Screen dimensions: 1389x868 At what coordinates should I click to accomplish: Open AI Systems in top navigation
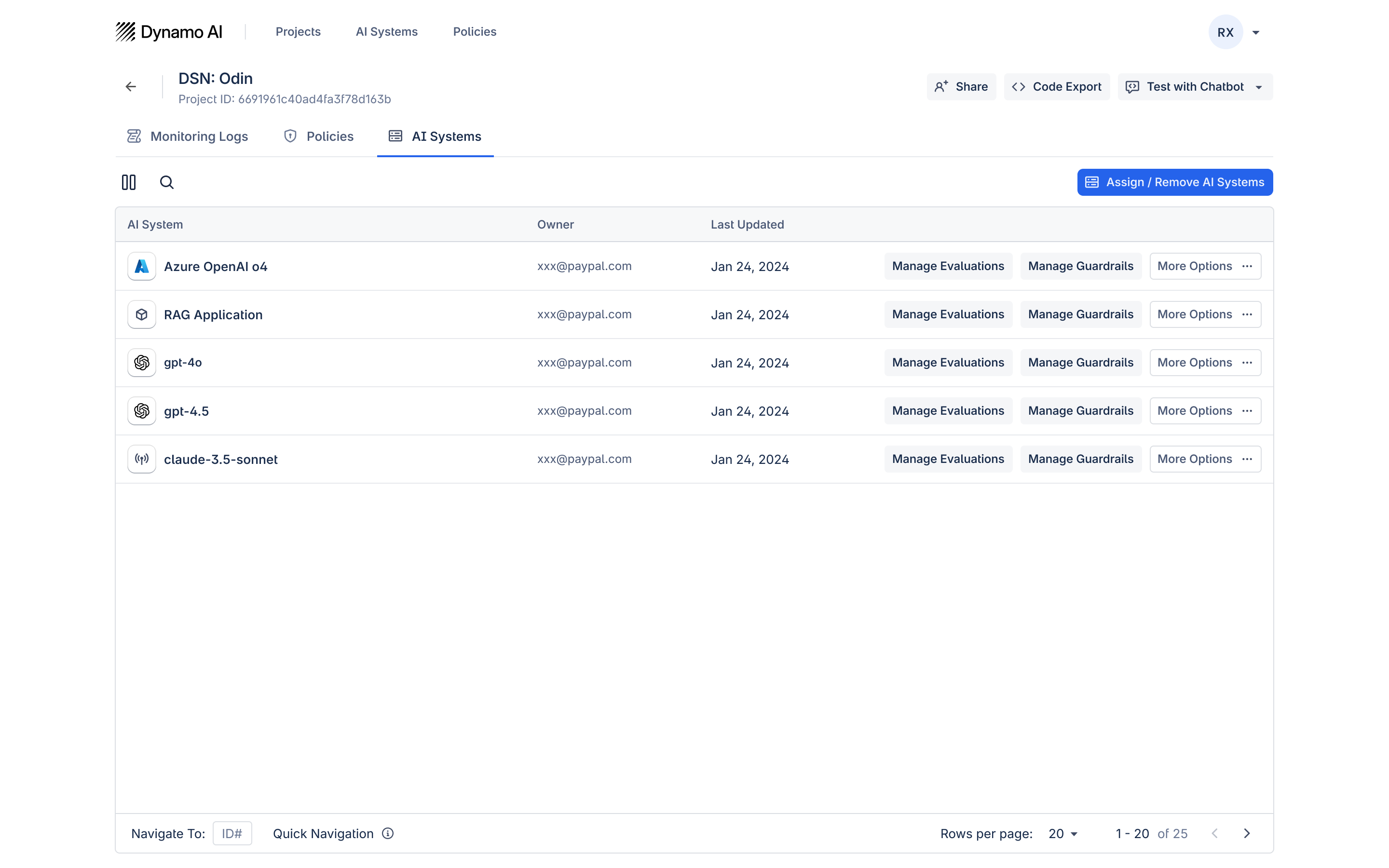(x=387, y=31)
